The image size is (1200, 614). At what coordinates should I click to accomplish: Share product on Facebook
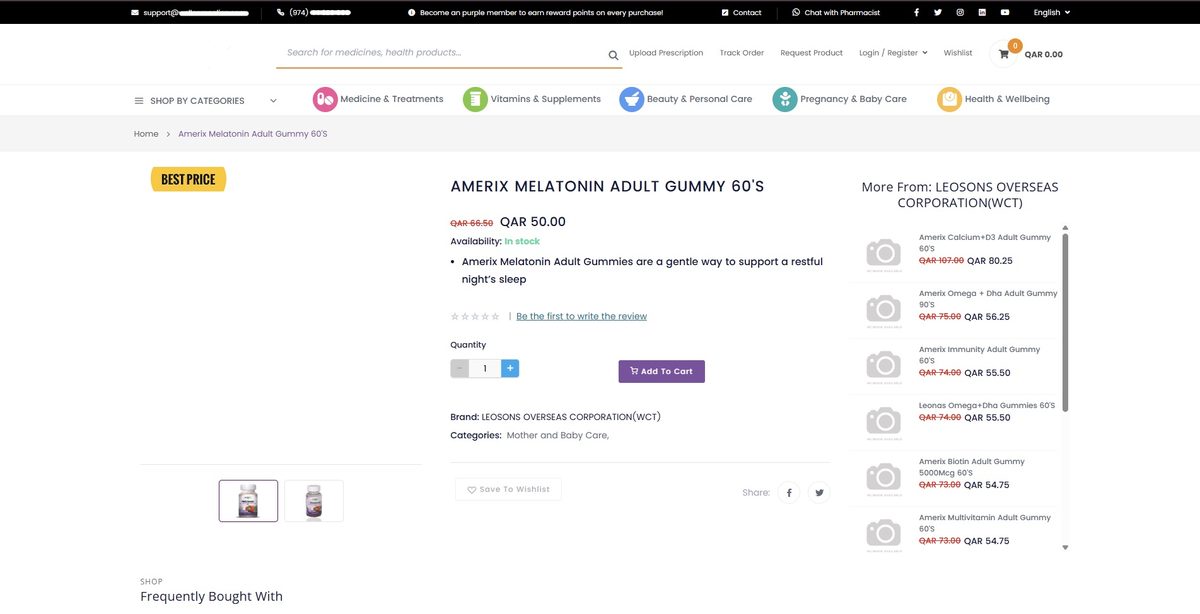pos(789,492)
